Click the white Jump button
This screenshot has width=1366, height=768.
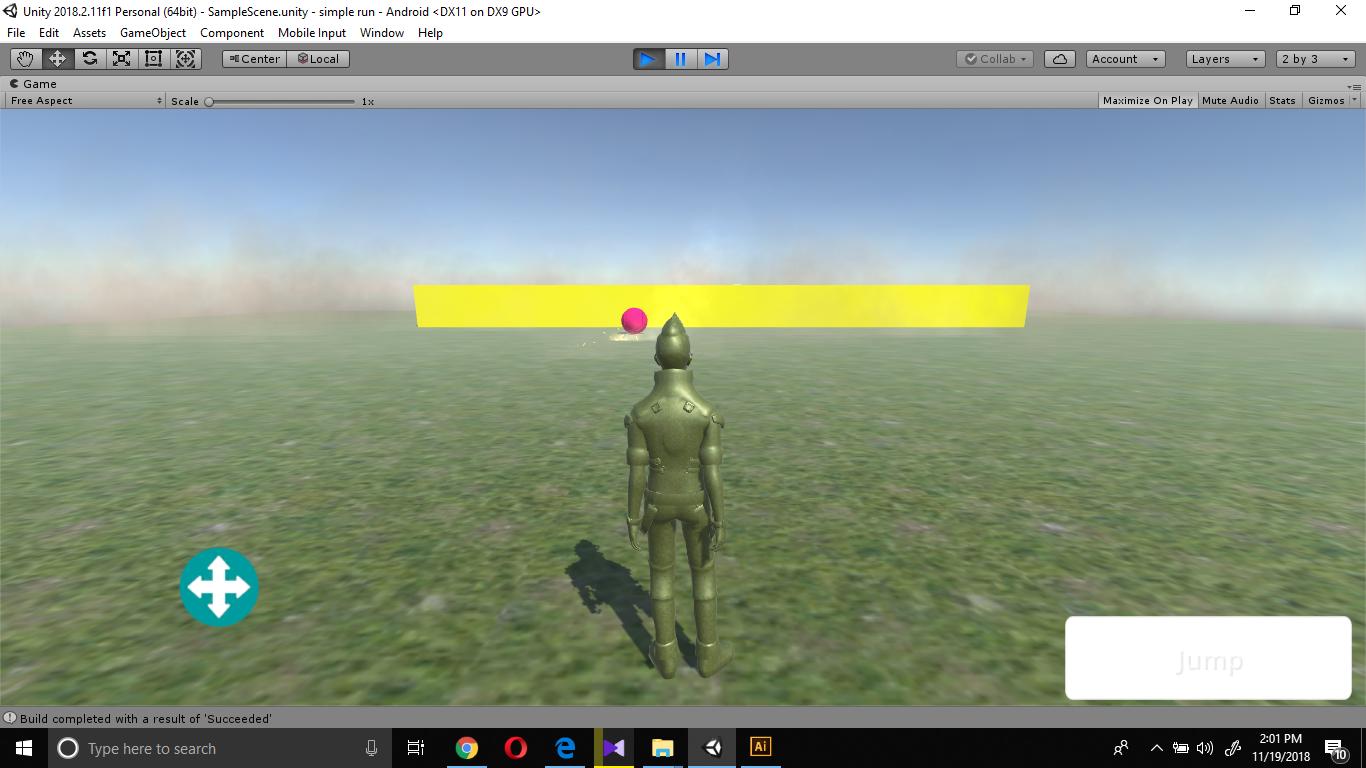1208,658
